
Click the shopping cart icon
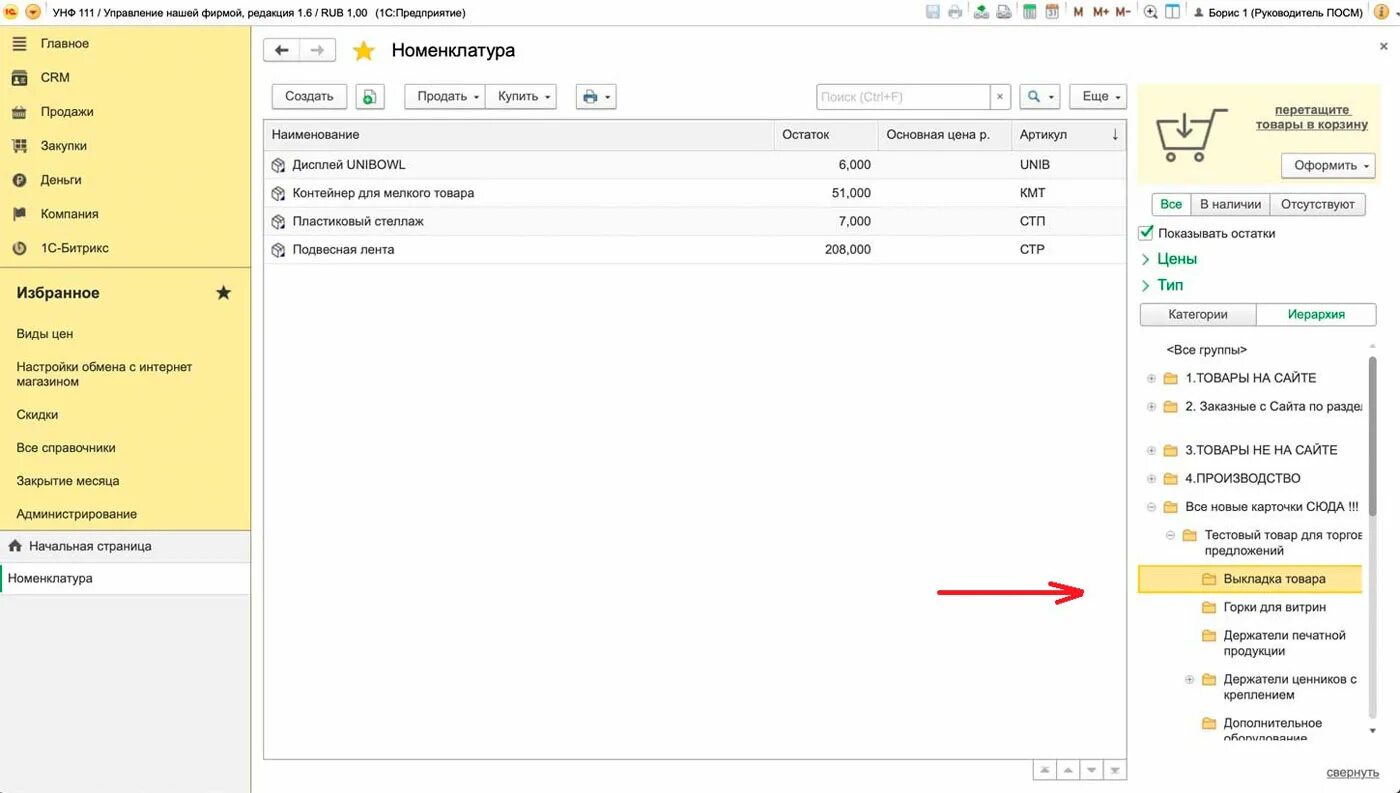pyautogui.click(x=1191, y=135)
